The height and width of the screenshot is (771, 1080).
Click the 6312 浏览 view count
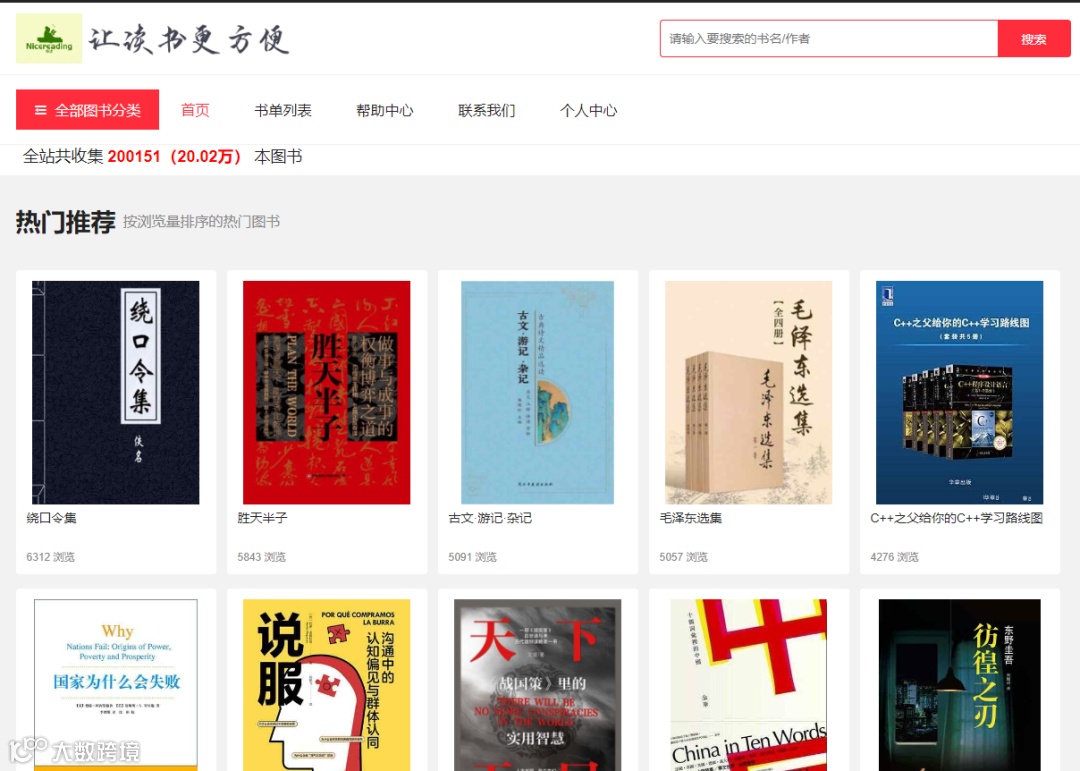[x=50, y=557]
